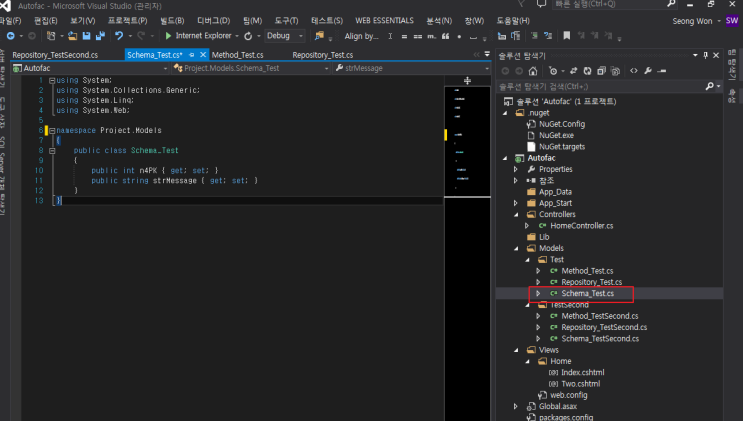Undo the last edit with the Undo icon

coord(119,36)
